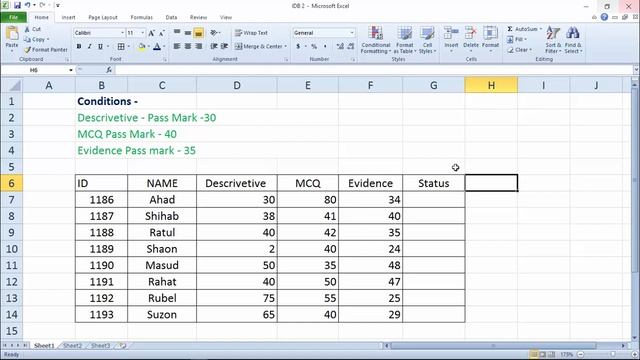Open the Format as Table menu
This screenshot has height=360, width=640.
pyautogui.click(x=405, y=40)
